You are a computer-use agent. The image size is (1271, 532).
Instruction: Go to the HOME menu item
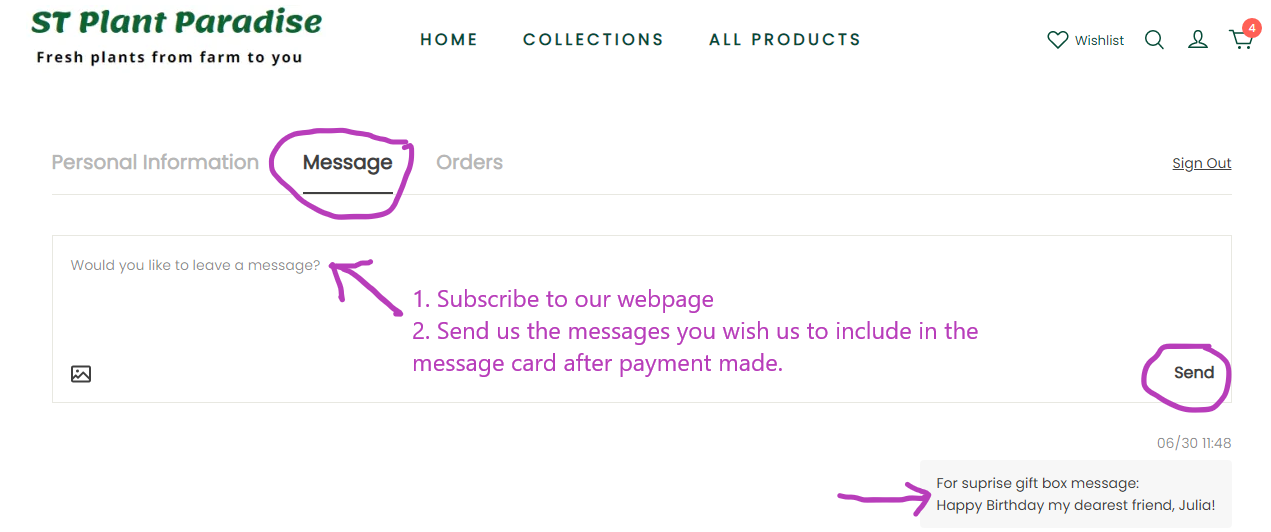point(449,40)
